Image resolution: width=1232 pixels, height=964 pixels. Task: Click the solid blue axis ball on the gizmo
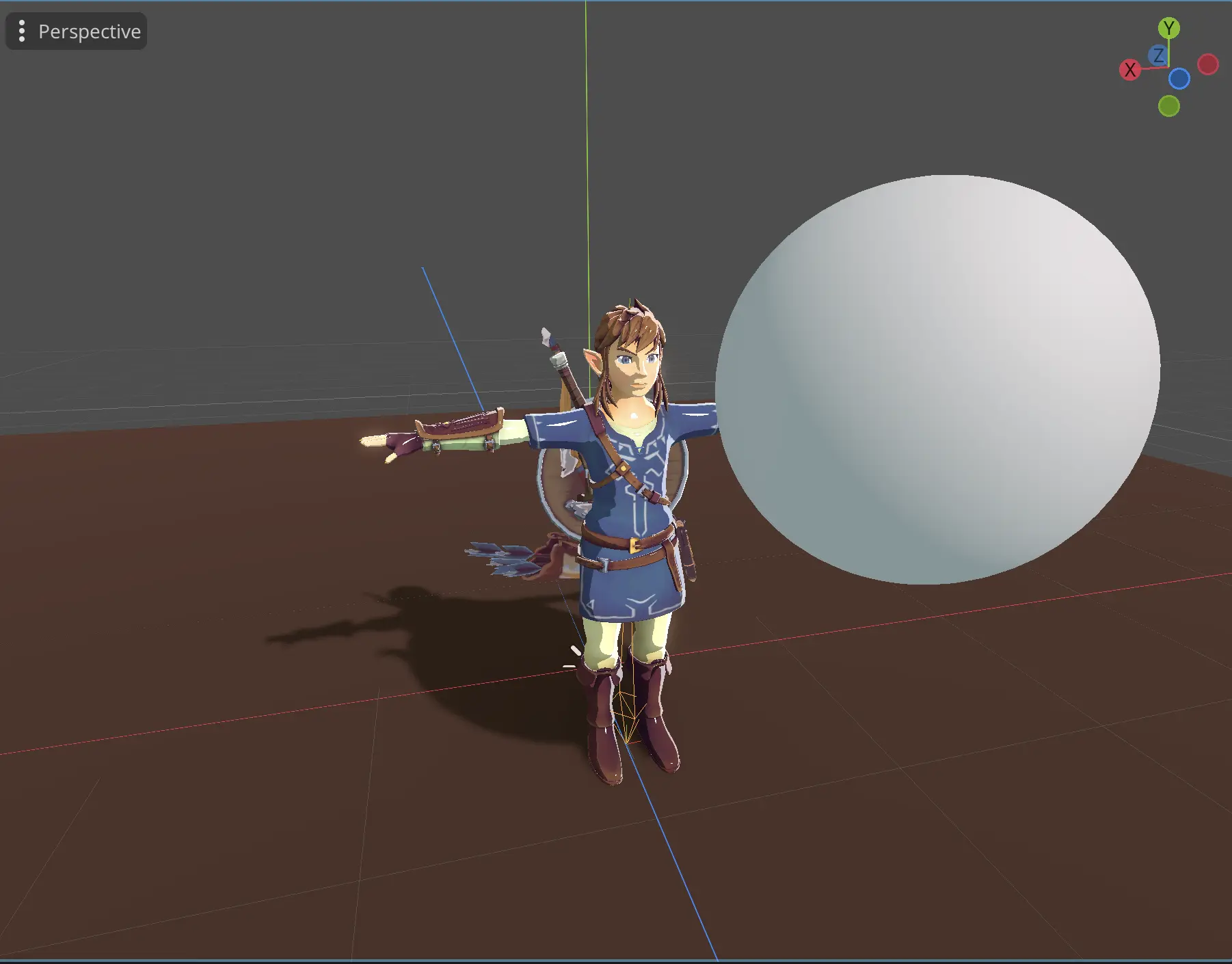point(1181,79)
